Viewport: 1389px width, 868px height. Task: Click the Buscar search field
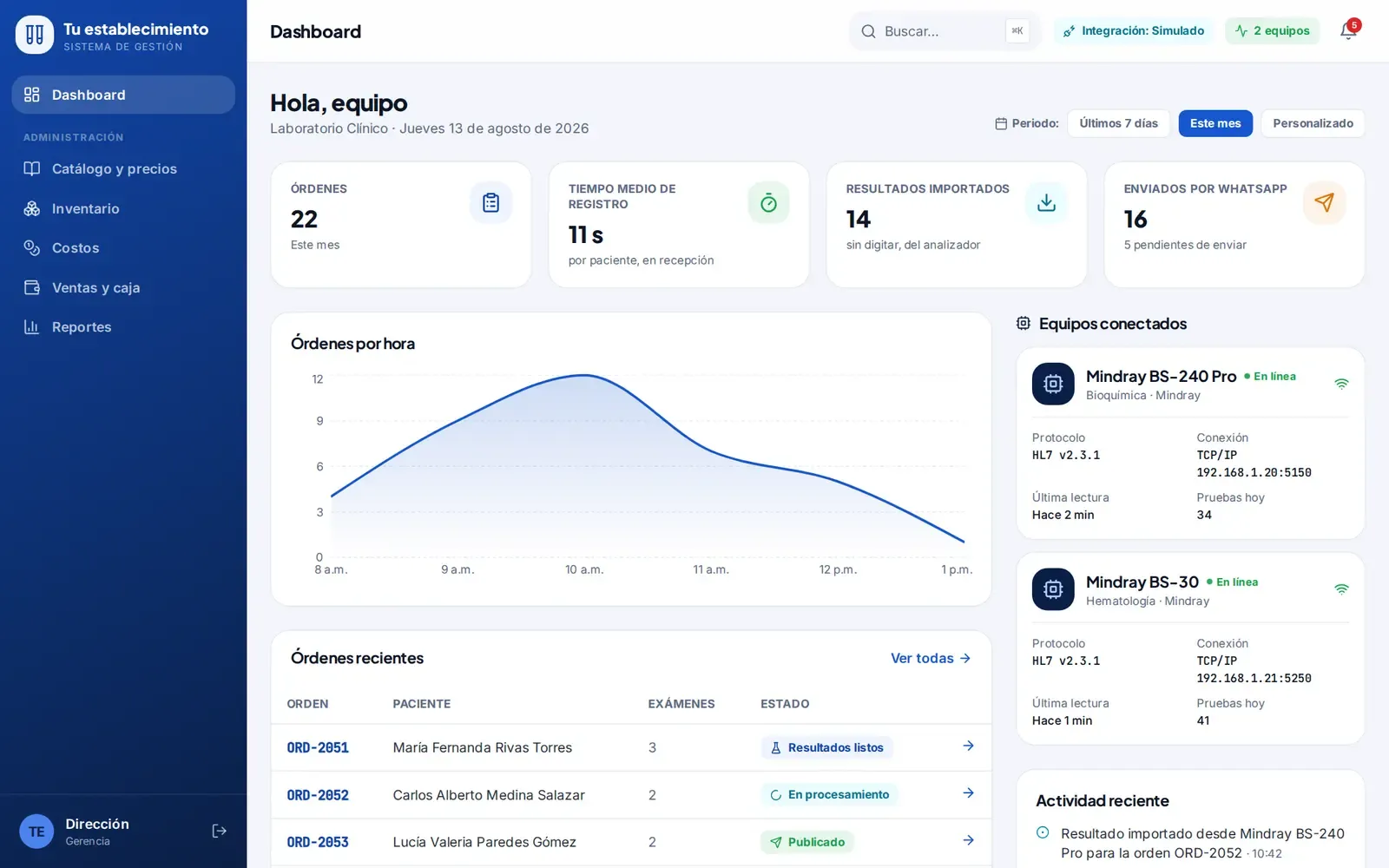(x=944, y=31)
